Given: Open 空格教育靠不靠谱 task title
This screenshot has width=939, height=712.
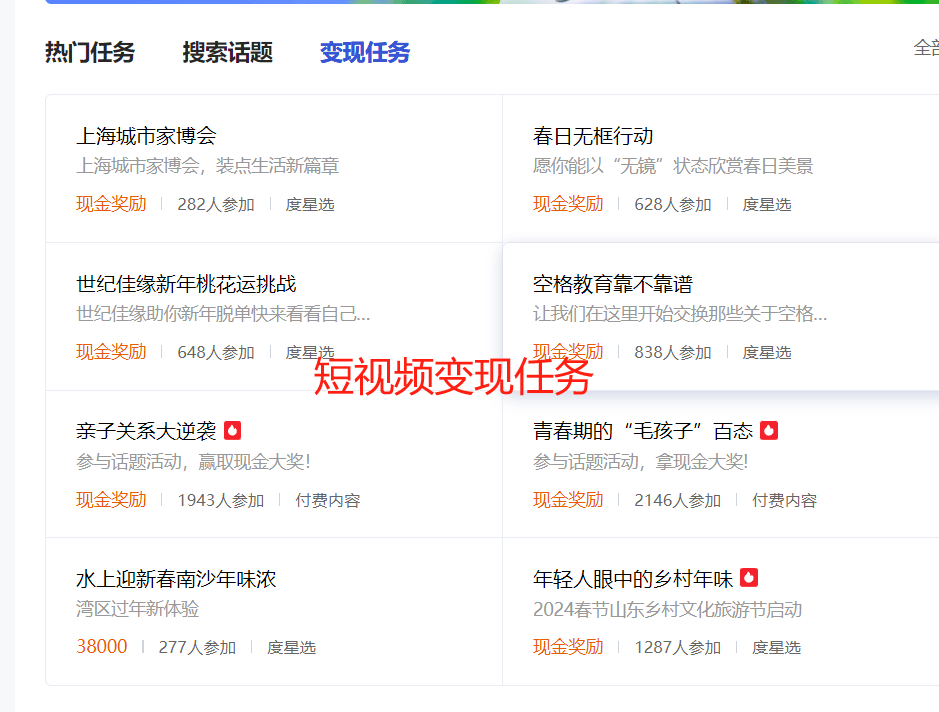Looking at the screenshot, I should click(x=613, y=284).
